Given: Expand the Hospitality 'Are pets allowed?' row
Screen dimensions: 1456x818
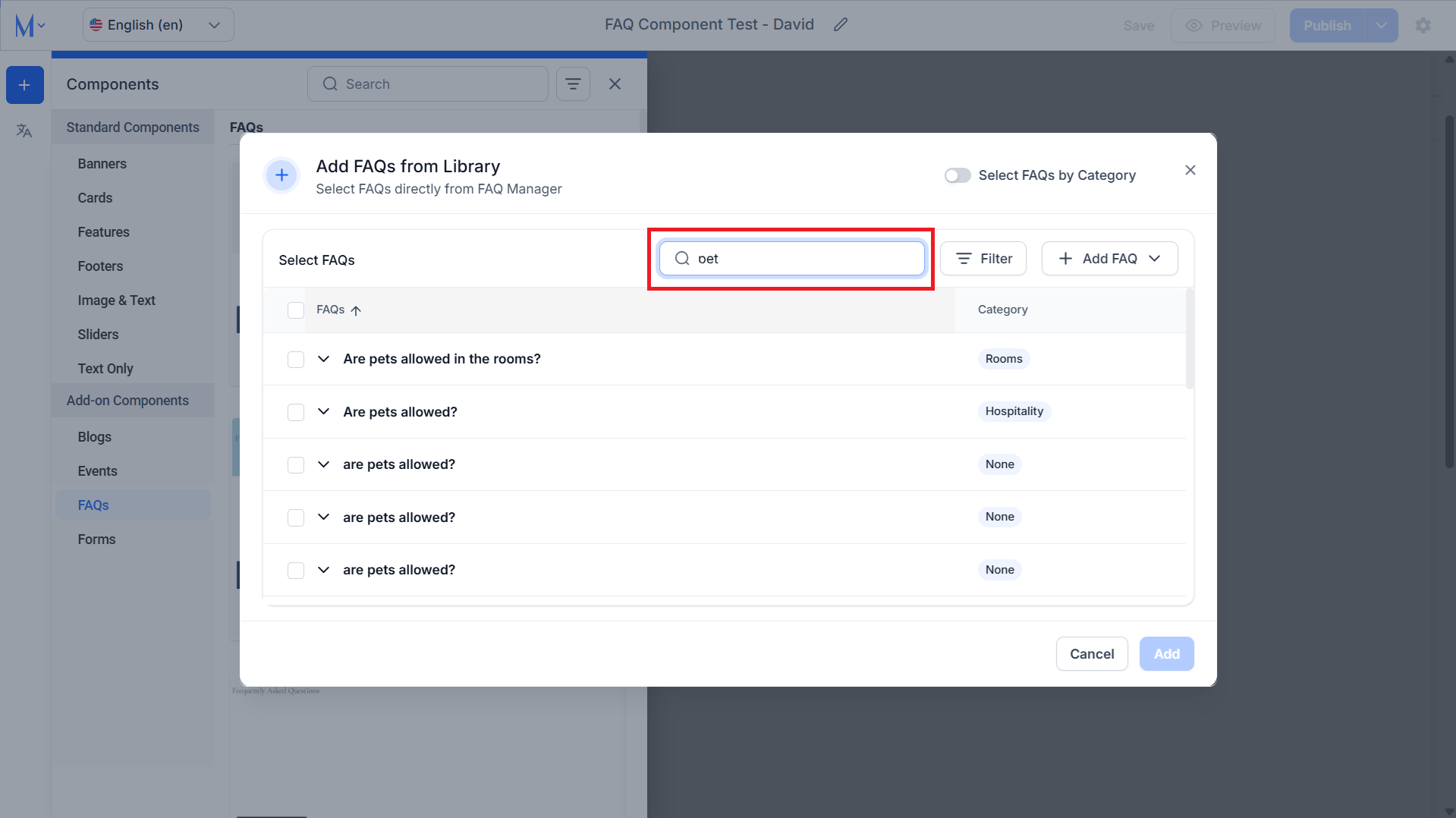Looking at the screenshot, I should pyautogui.click(x=323, y=411).
